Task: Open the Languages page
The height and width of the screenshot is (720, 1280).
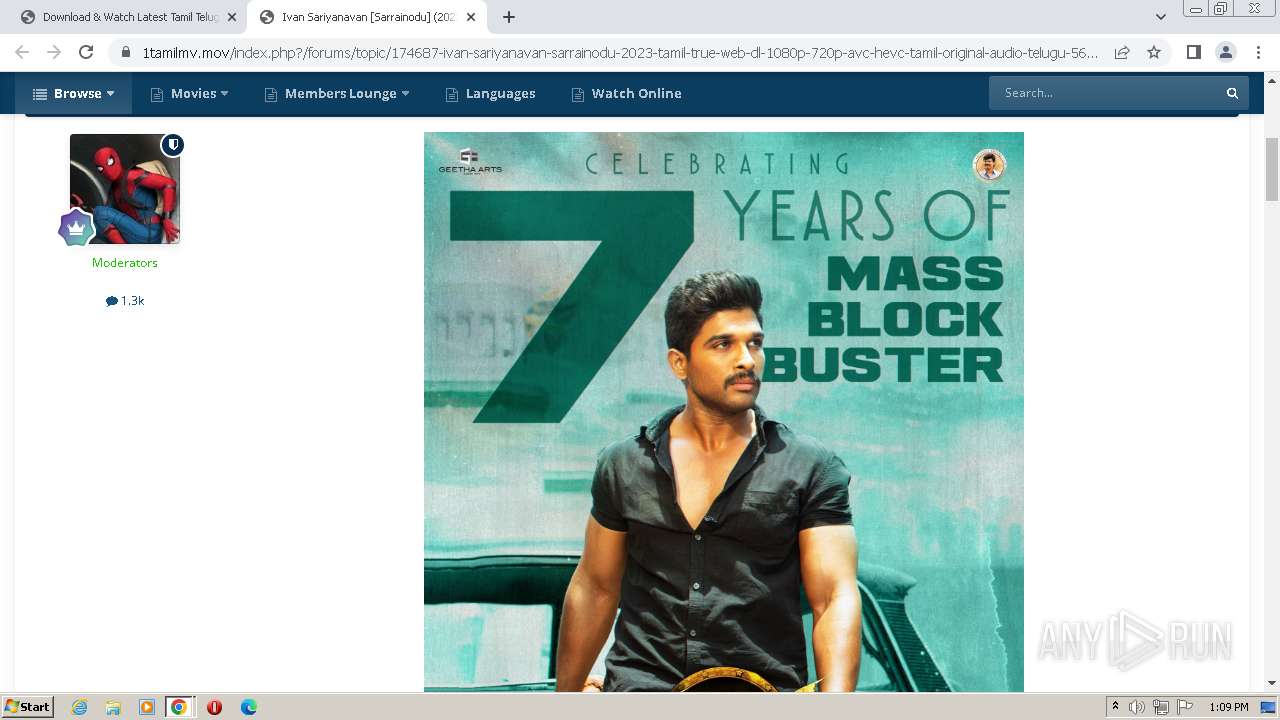Action: click(x=490, y=93)
